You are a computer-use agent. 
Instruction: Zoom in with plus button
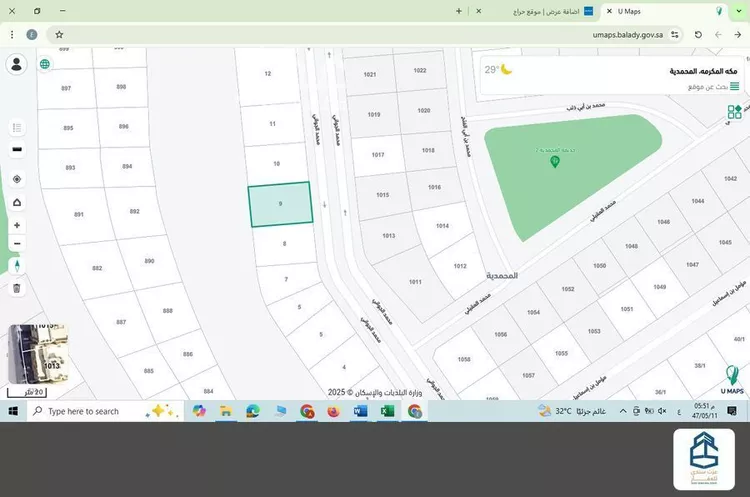[x=17, y=225]
